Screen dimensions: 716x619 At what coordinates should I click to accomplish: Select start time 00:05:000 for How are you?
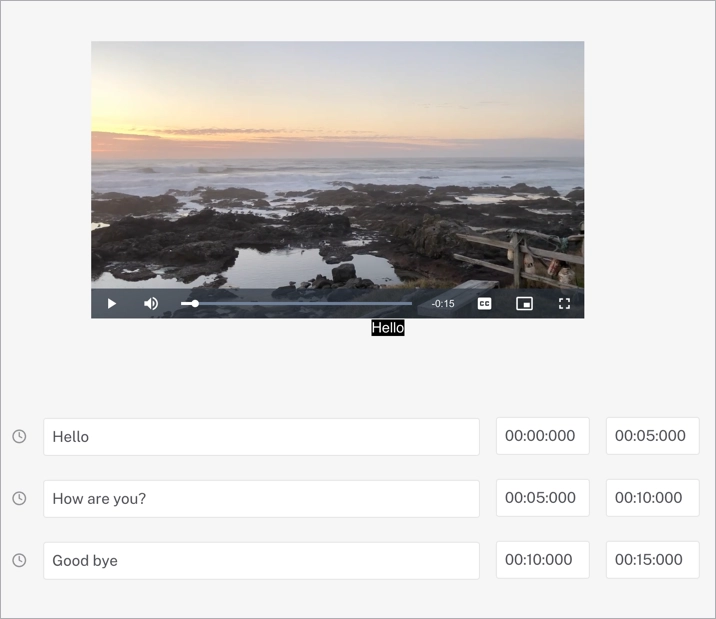tap(542, 498)
